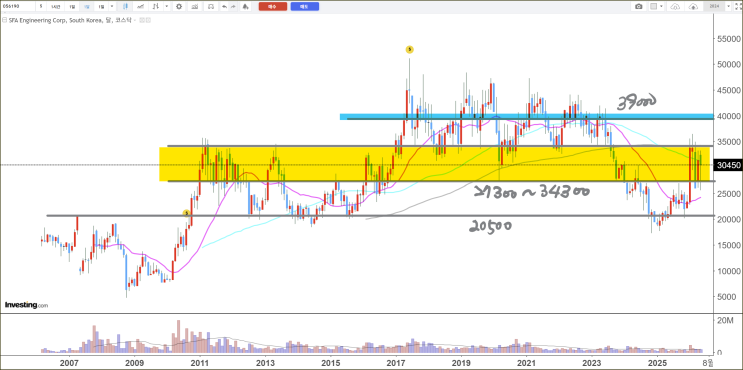Image resolution: width=743 pixels, height=370 pixels.
Task: Click the blue sell button
Action: pos(305,6)
